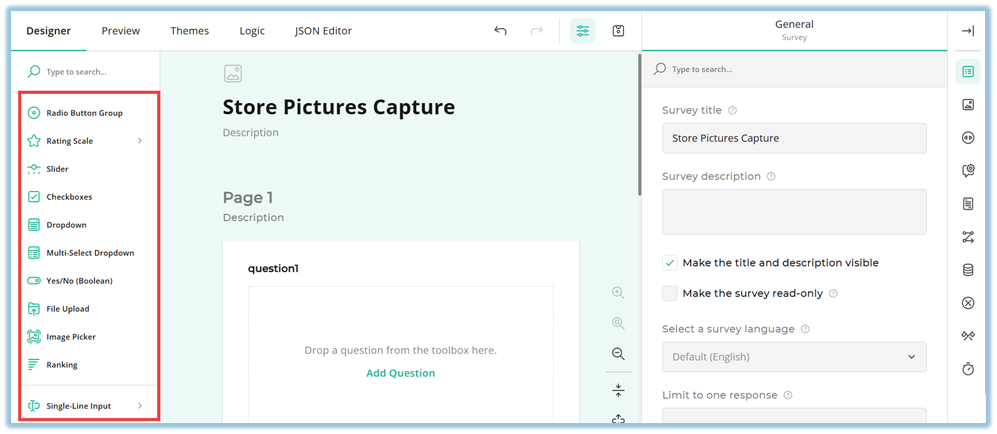Viewport: 997px width, 434px height.
Task: Expand Single-Line Input subtypes arrow
Action: 140,406
